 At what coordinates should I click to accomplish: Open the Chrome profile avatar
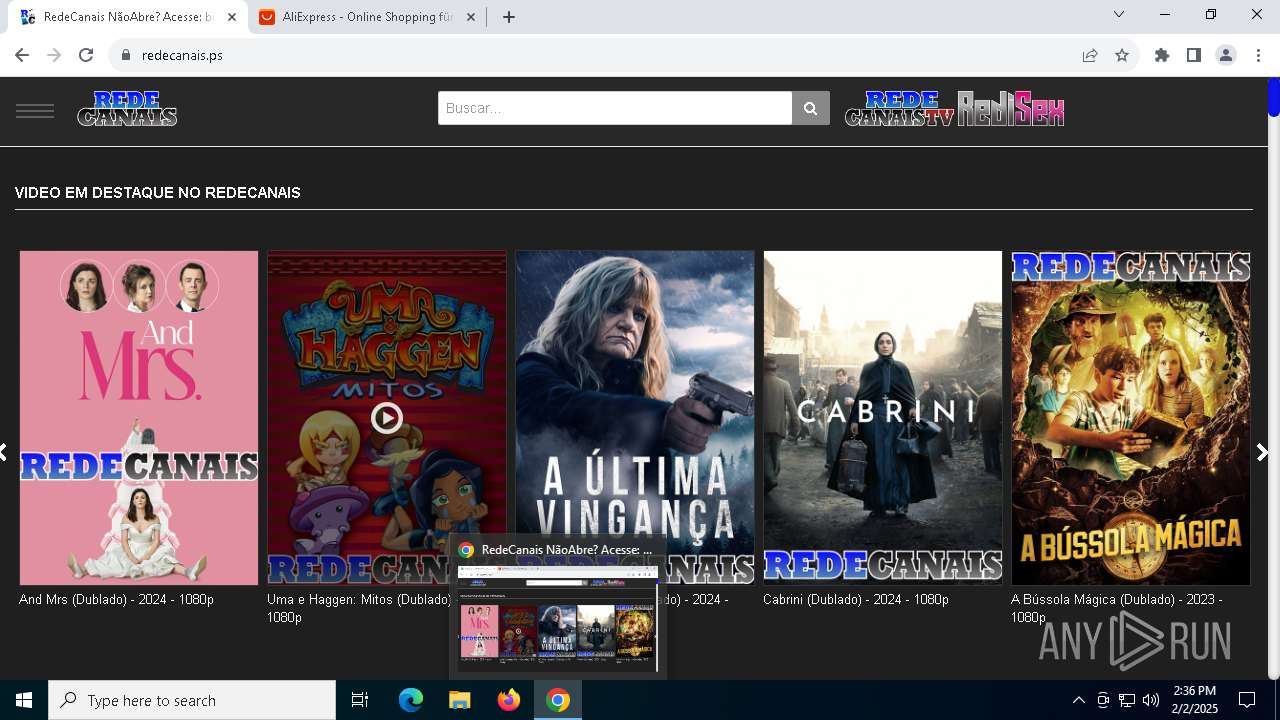(x=1226, y=55)
